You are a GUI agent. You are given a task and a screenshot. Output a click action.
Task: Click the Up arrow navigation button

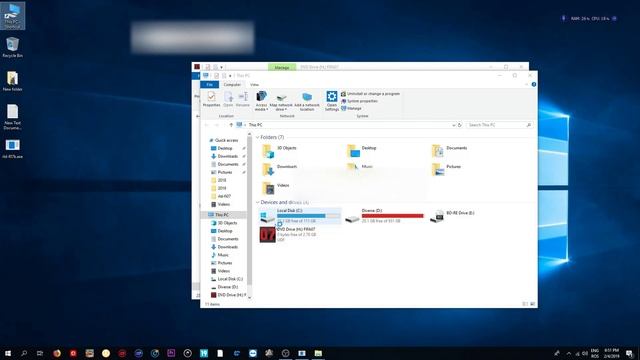tap(231, 125)
